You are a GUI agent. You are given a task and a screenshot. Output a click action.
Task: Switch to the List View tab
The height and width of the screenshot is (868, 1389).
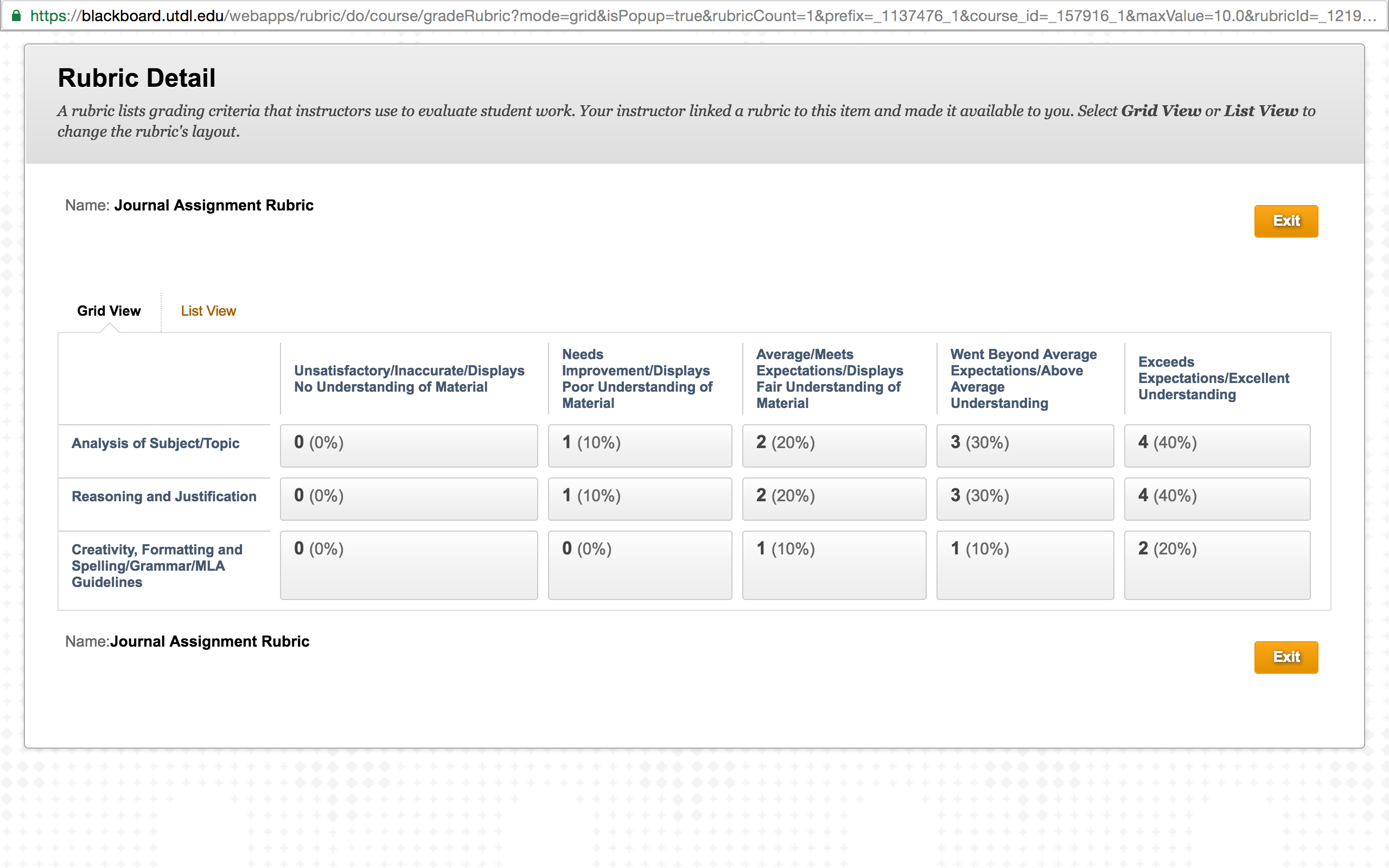coord(208,310)
